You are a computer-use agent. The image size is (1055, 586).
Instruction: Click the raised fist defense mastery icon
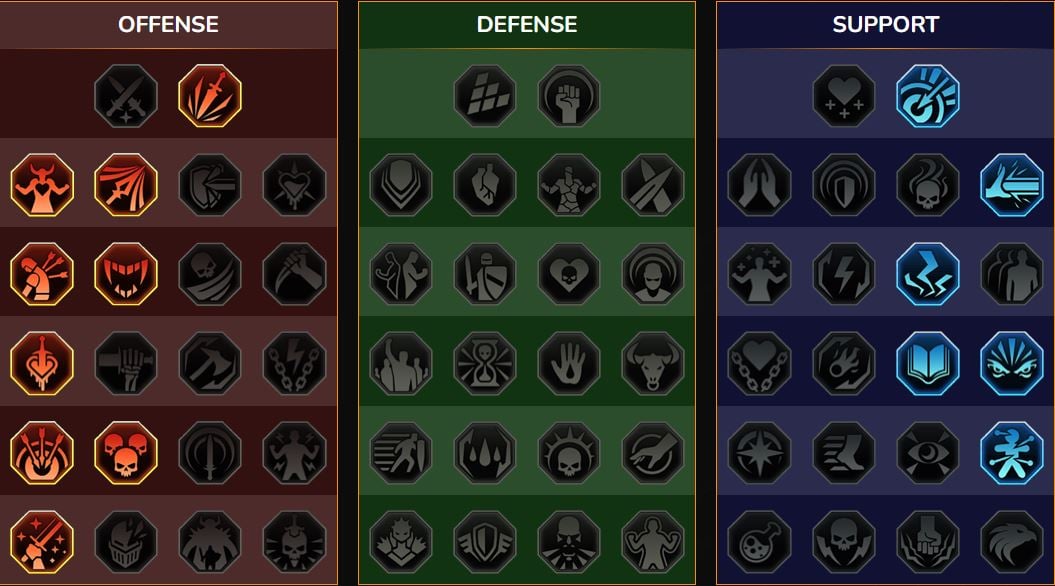click(x=569, y=96)
